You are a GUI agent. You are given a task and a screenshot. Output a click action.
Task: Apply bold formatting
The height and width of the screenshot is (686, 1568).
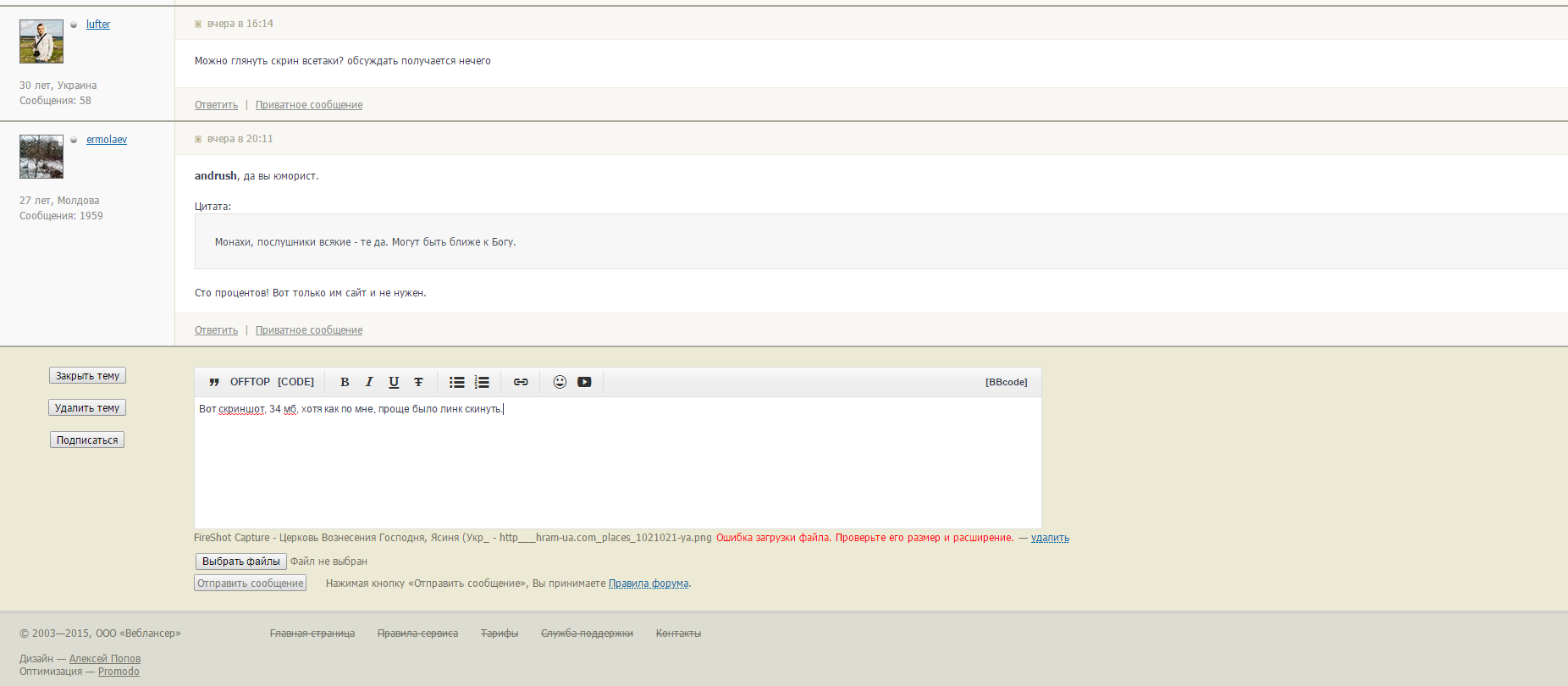tap(345, 382)
